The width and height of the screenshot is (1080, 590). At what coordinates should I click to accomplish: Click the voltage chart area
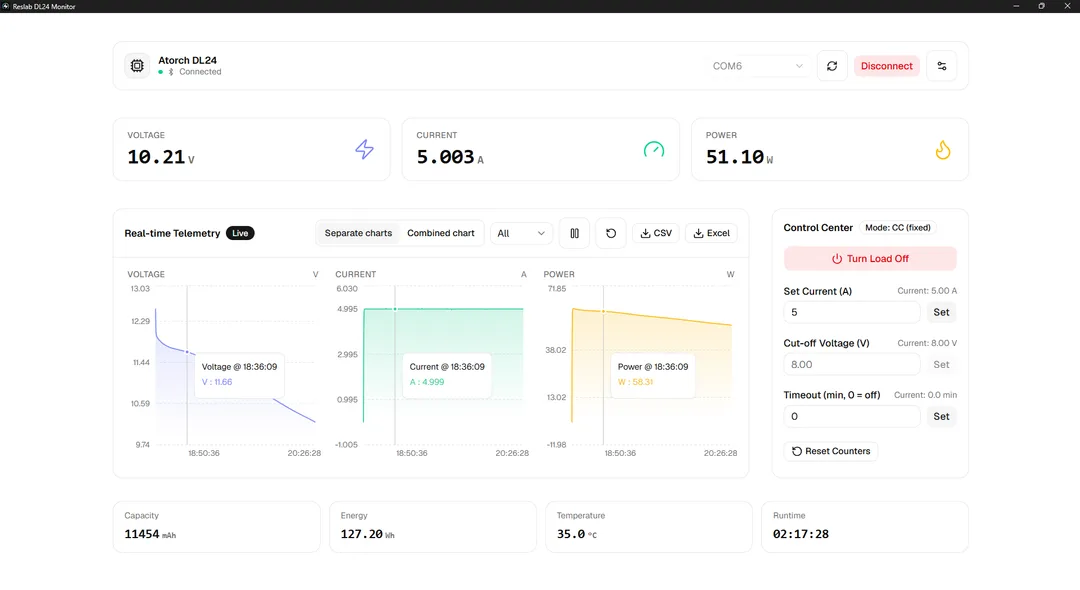234,366
